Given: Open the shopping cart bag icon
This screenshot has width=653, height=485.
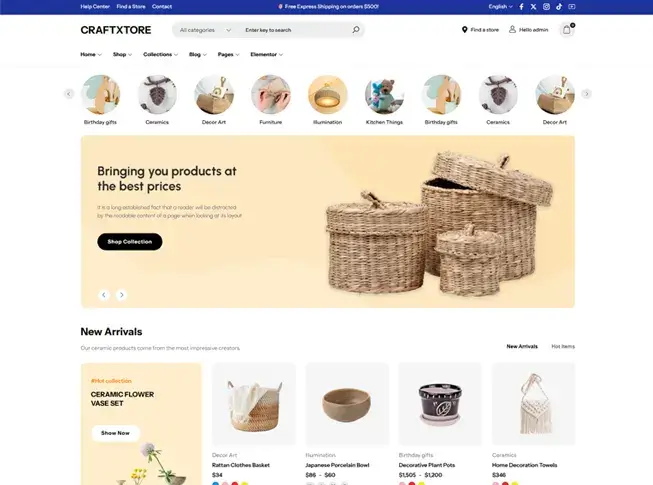Looking at the screenshot, I should pos(566,30).
